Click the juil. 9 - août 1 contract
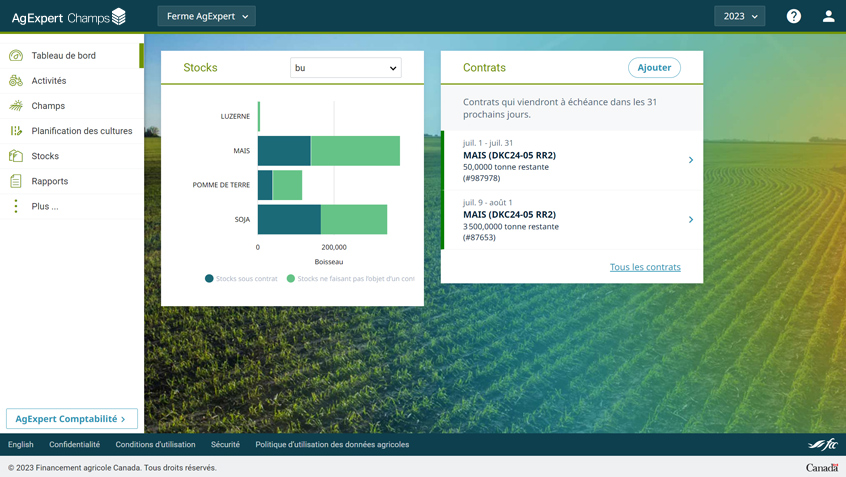This screenshot has width=846, height=477. click(572, 220)
